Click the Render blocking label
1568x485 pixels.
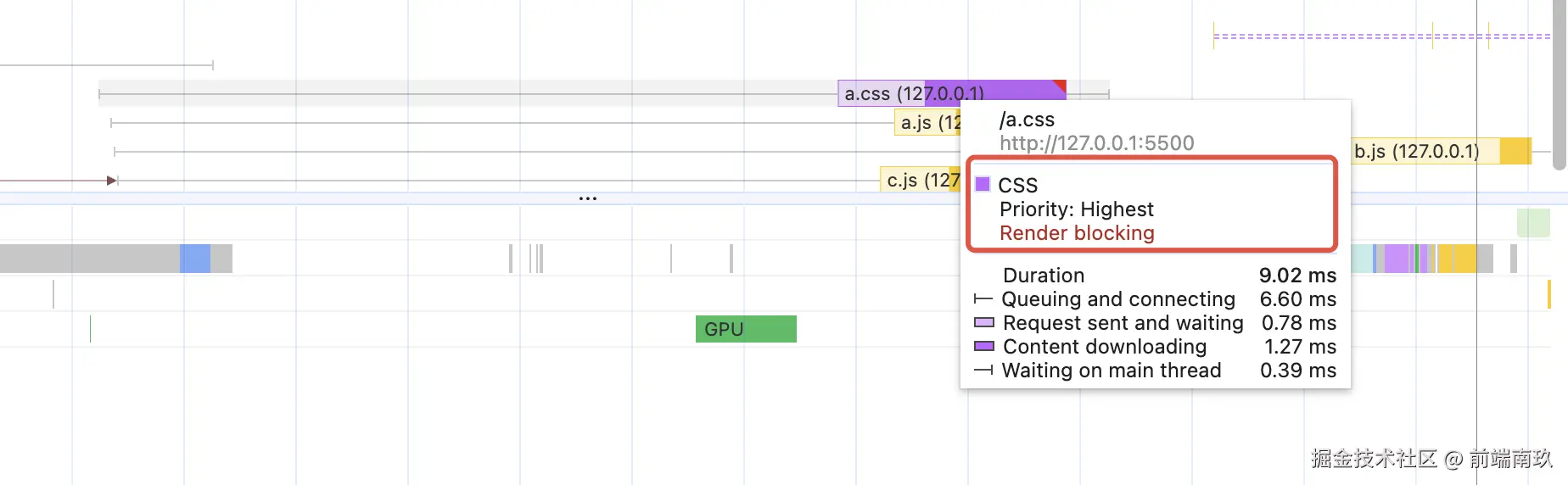click(x=1077, y=233)
